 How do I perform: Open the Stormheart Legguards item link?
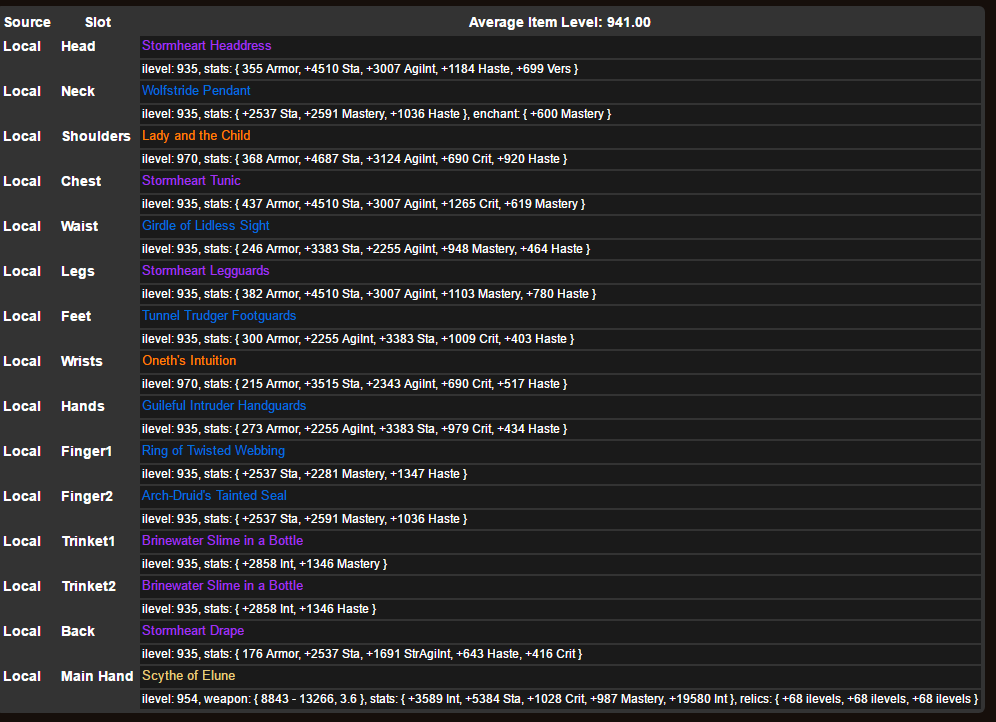coord(206,271)
